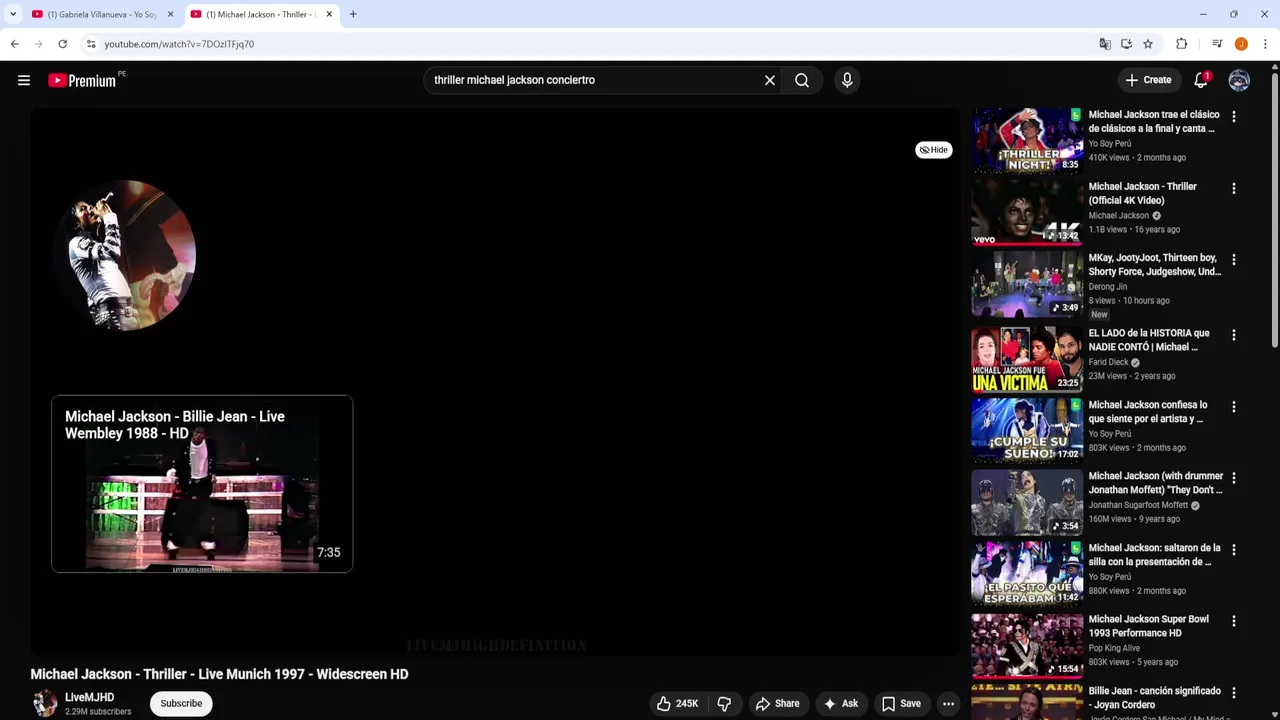Open LiveMJHD channel circle on end screen
Image resolution: width=1280 pixels, height=720 pixels.
tap(125, 255)
